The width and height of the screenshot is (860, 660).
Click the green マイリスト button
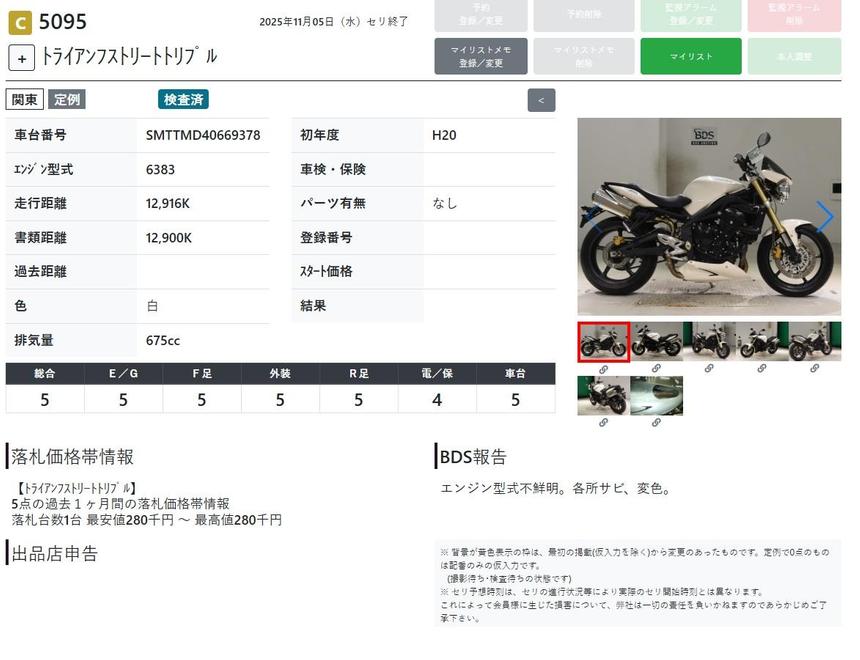point(690,56)
